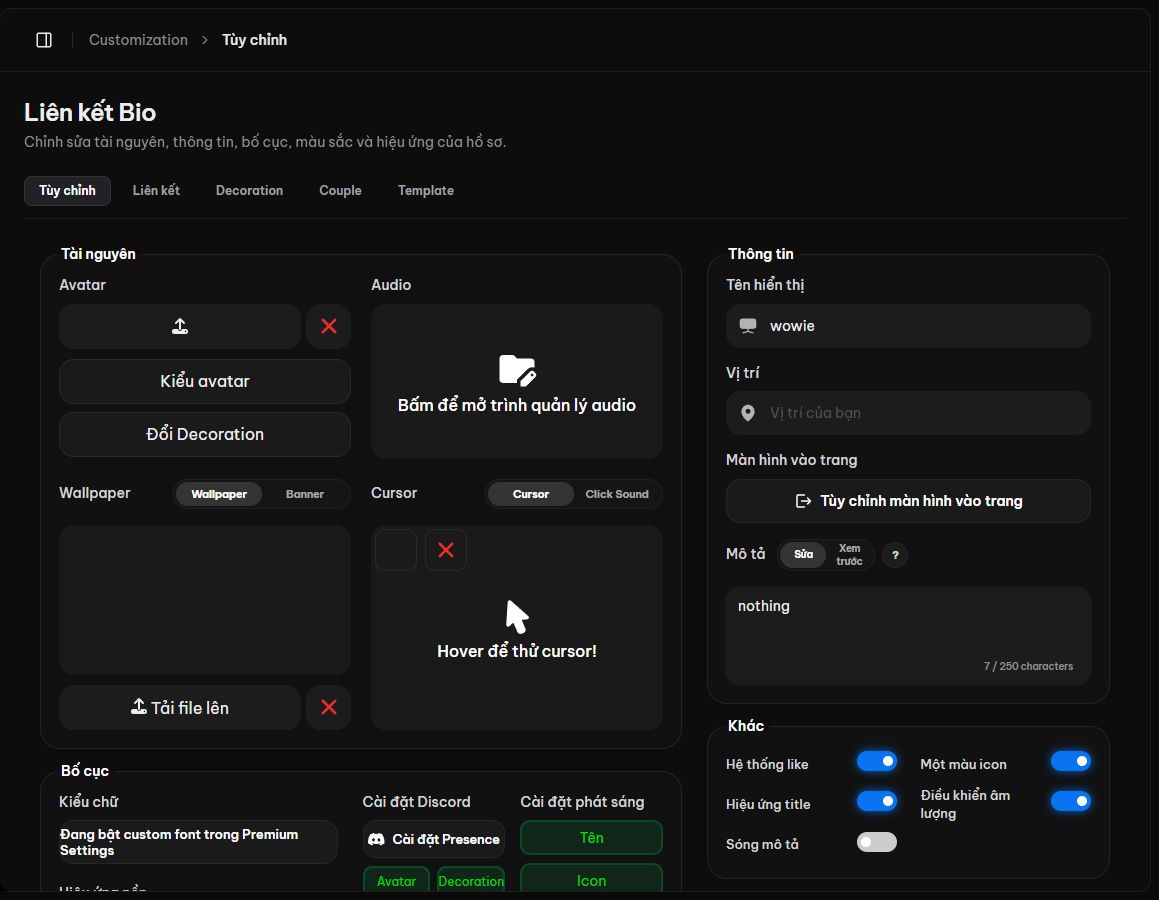The height and width of the screenshot is (900, 1159).
Task: Delete cursor with the red X
Action: 446,550
